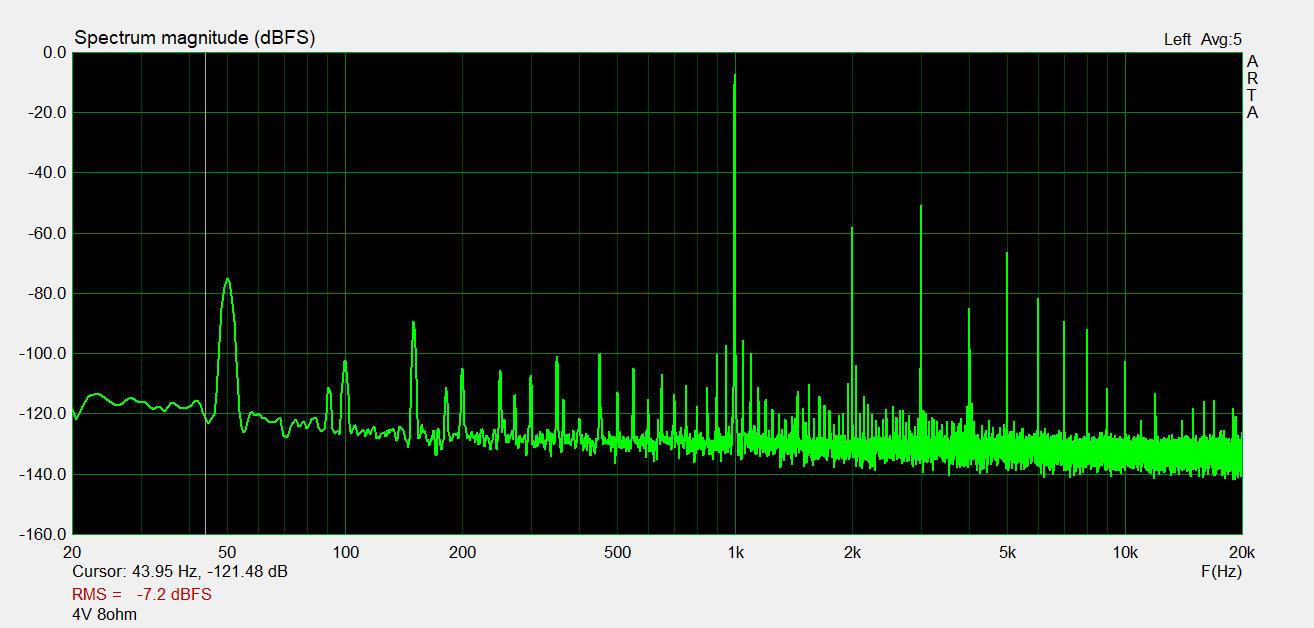
Task: Click the '20k' frequency axis label
Action: click(1242, 552)
